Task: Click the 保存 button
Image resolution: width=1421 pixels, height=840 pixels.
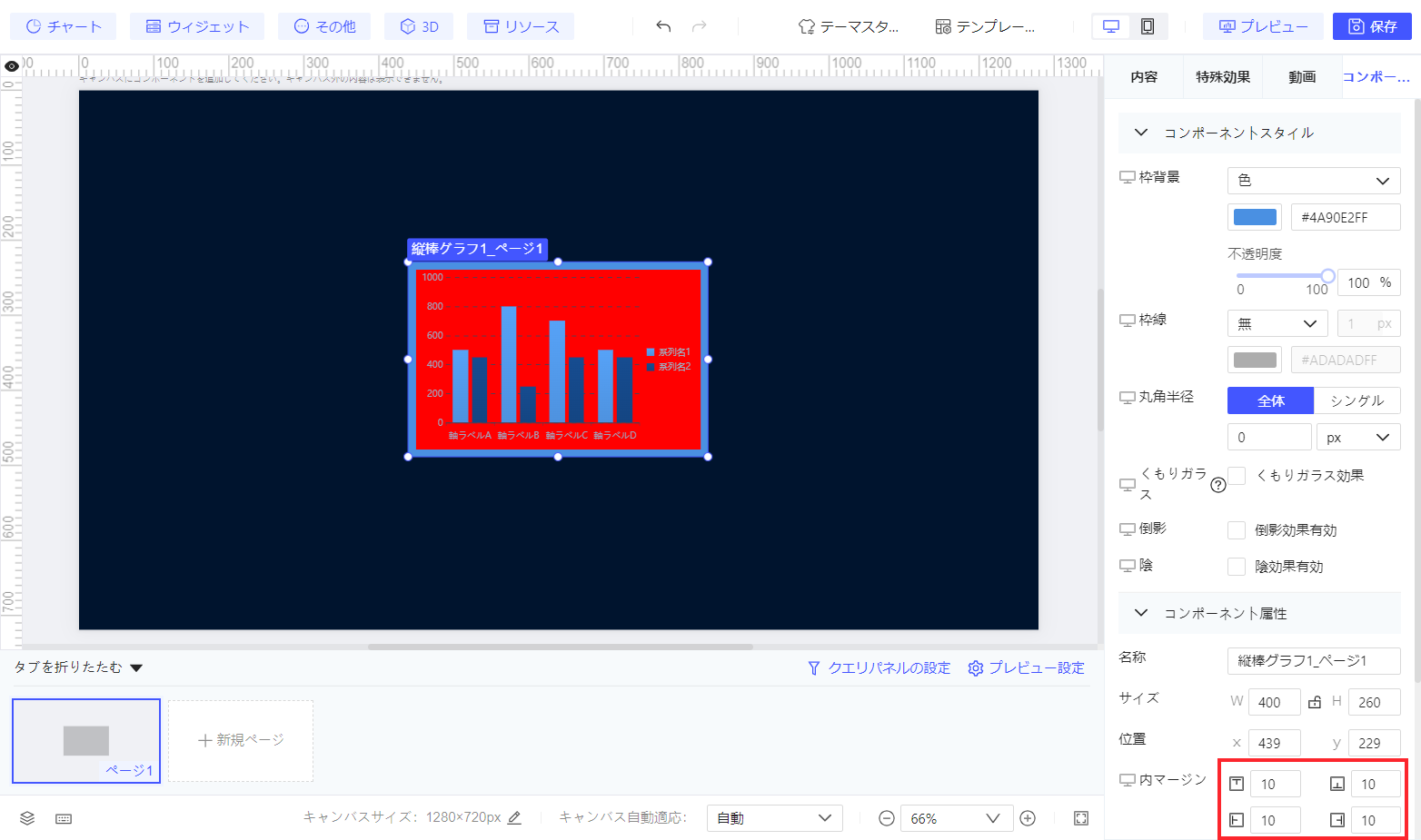Action: [1372, 26]
